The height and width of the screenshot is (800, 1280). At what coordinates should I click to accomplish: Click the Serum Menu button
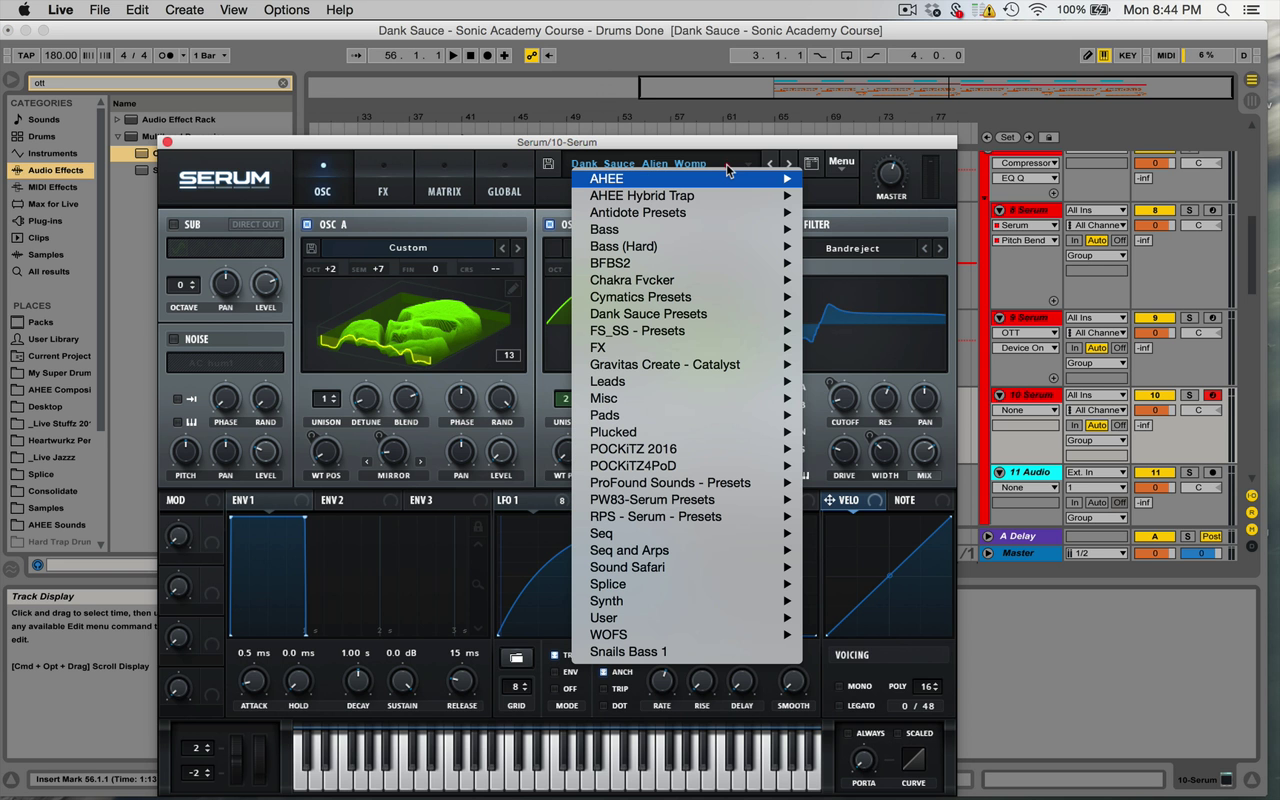[841, 162]
